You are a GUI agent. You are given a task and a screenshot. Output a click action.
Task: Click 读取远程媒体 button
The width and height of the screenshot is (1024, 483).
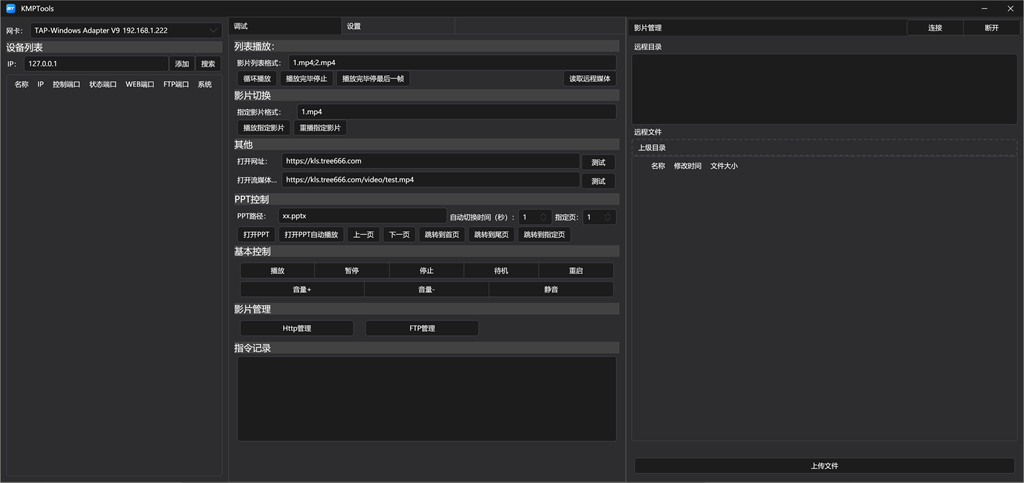(590, 79)
